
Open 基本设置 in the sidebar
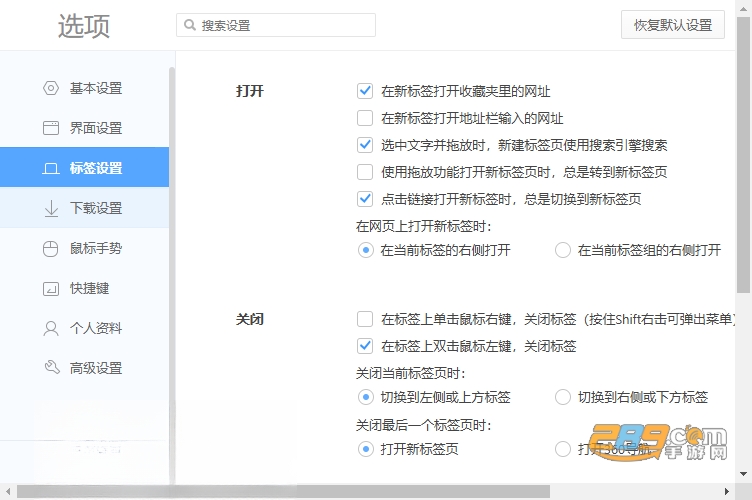pos(84,88)
